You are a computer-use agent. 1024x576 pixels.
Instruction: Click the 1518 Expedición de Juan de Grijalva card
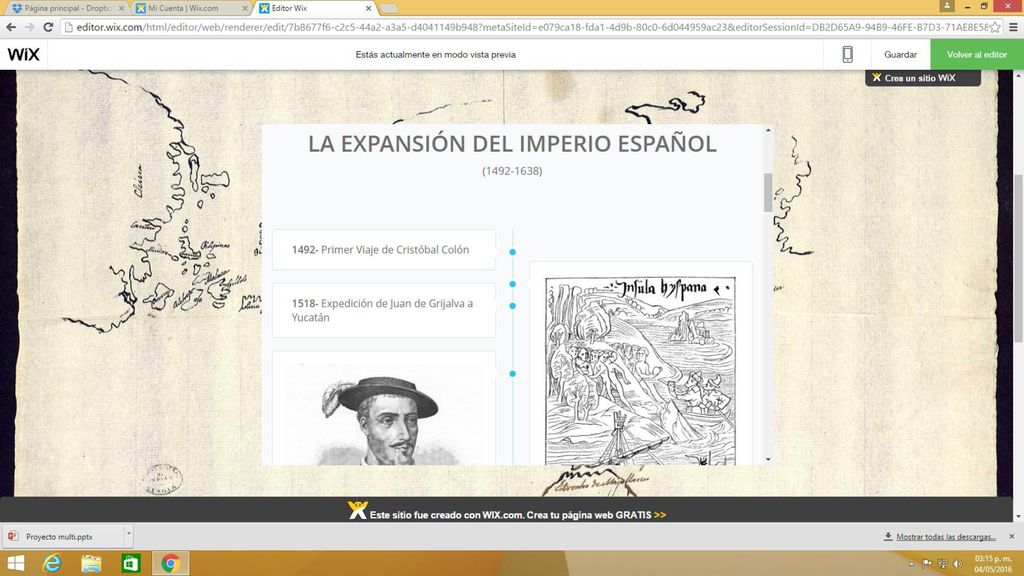[x=384, y=310]
